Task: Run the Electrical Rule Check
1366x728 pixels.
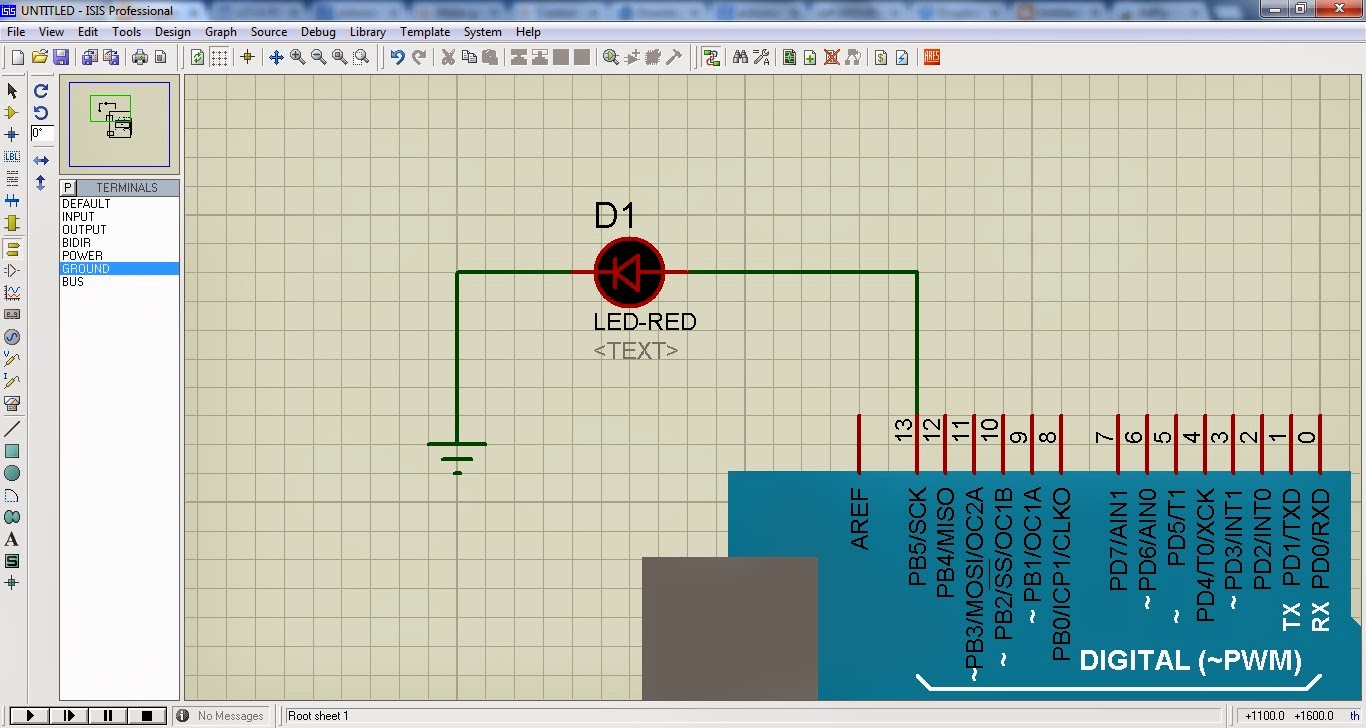Action: (902, 57)
